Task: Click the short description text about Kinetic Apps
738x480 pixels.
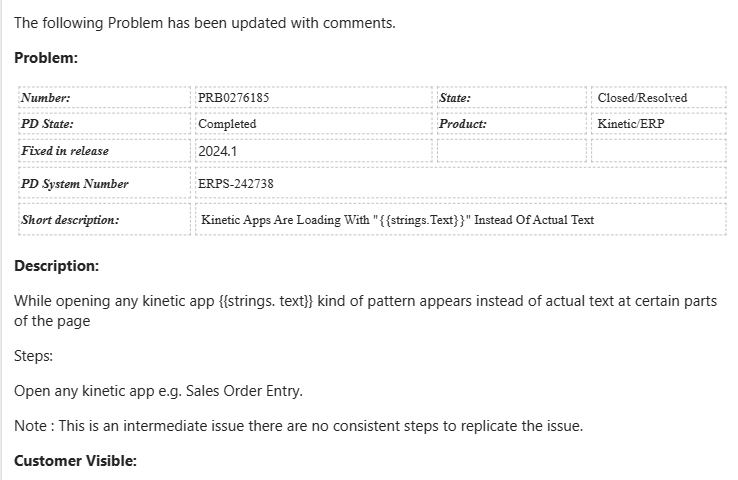Action: tap(397, 219)
